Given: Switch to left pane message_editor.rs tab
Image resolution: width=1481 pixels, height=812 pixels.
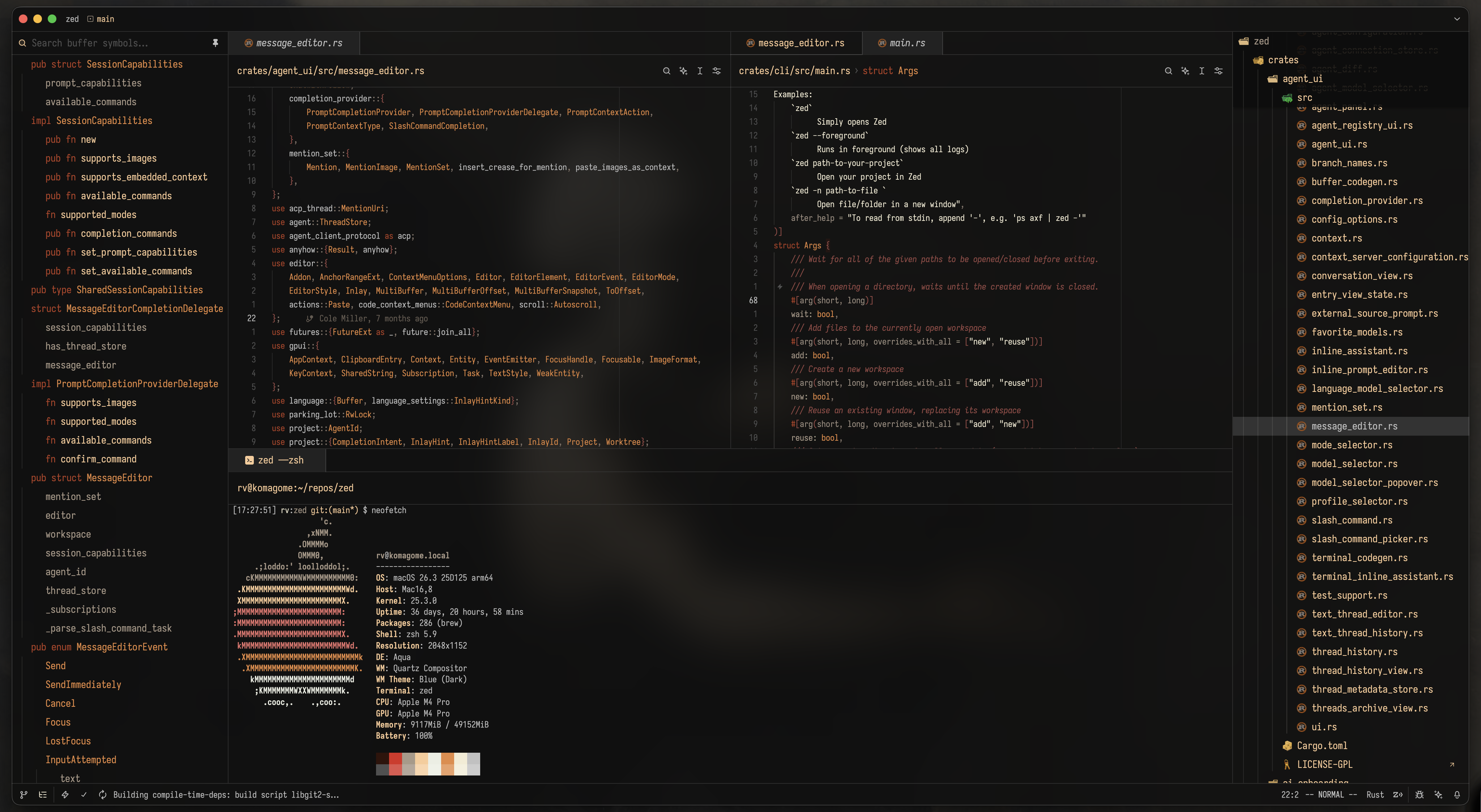Looking at the screenshot, I should pyautogui.click(x=294, y=43).
